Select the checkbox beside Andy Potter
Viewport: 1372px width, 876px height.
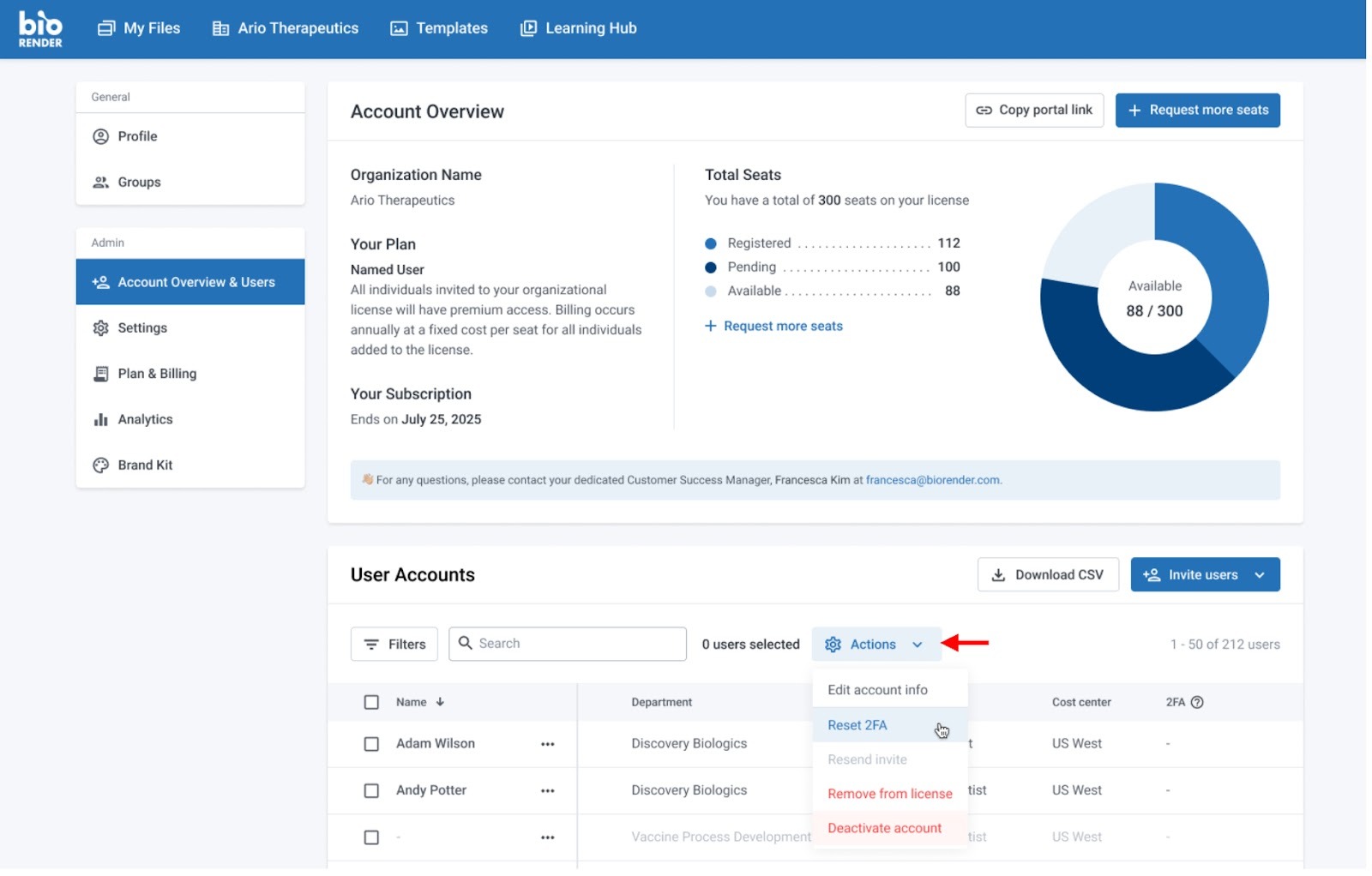point(371,790)
